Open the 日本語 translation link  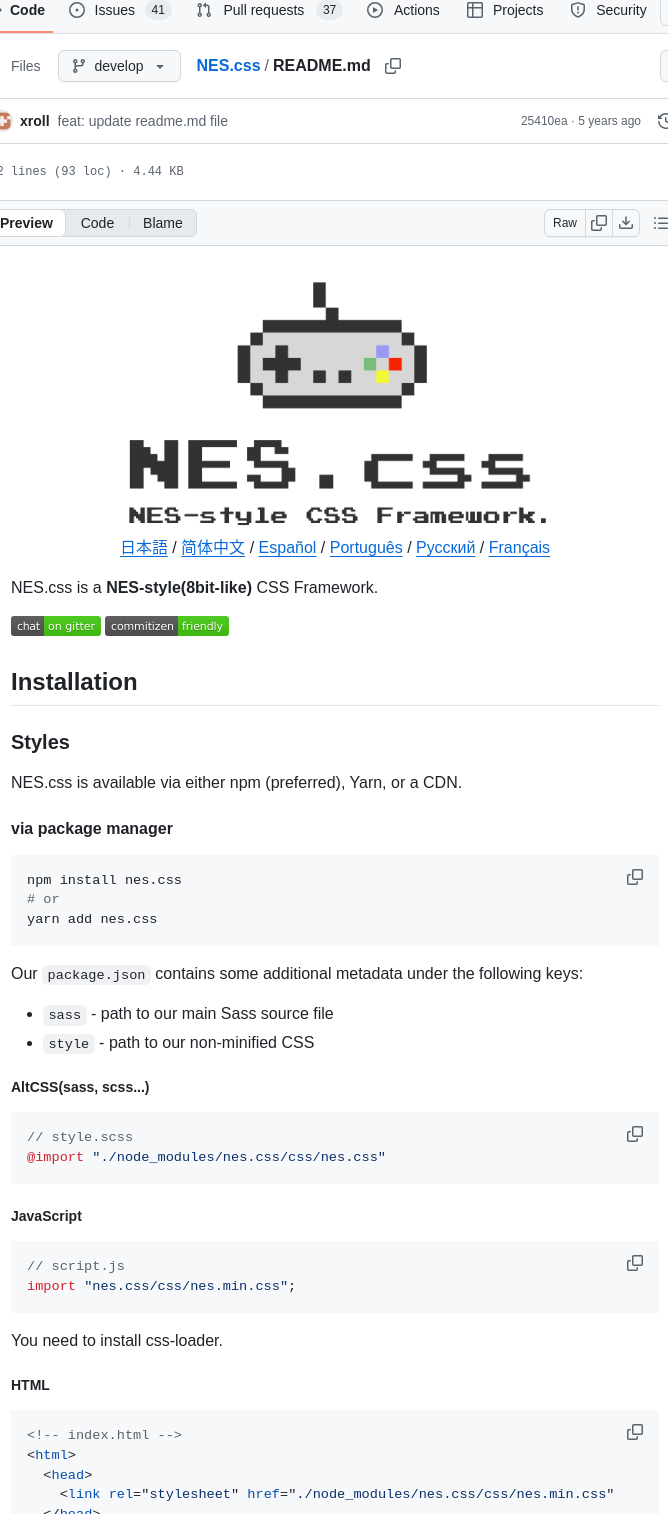143,547
